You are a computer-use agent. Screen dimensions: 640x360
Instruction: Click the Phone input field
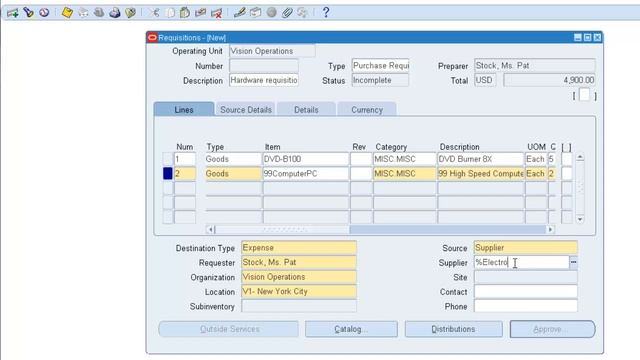pos(526,306)
